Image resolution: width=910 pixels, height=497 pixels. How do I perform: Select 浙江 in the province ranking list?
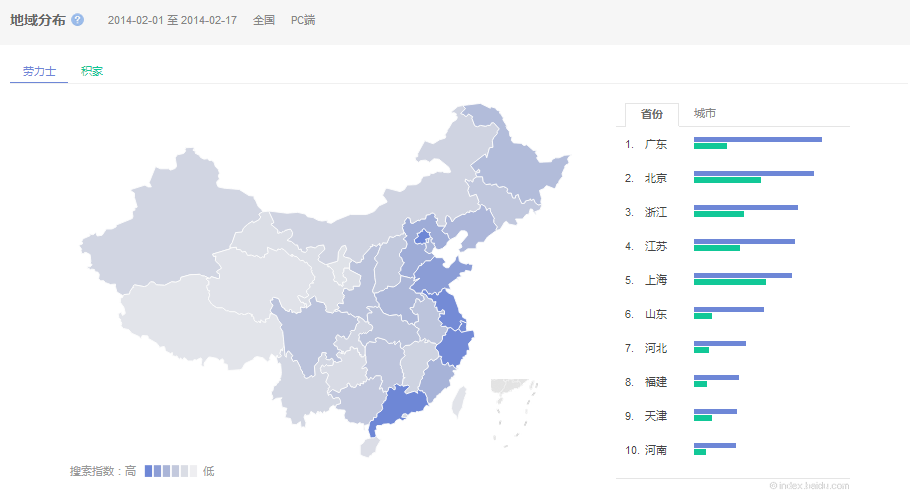[x=656, y=212]
